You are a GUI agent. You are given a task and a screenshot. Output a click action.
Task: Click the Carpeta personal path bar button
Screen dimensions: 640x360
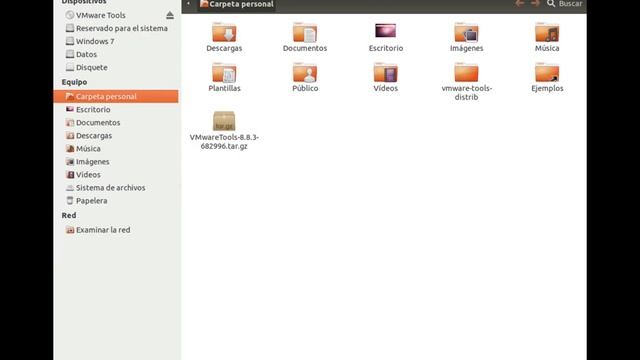[x=236, y=4]
